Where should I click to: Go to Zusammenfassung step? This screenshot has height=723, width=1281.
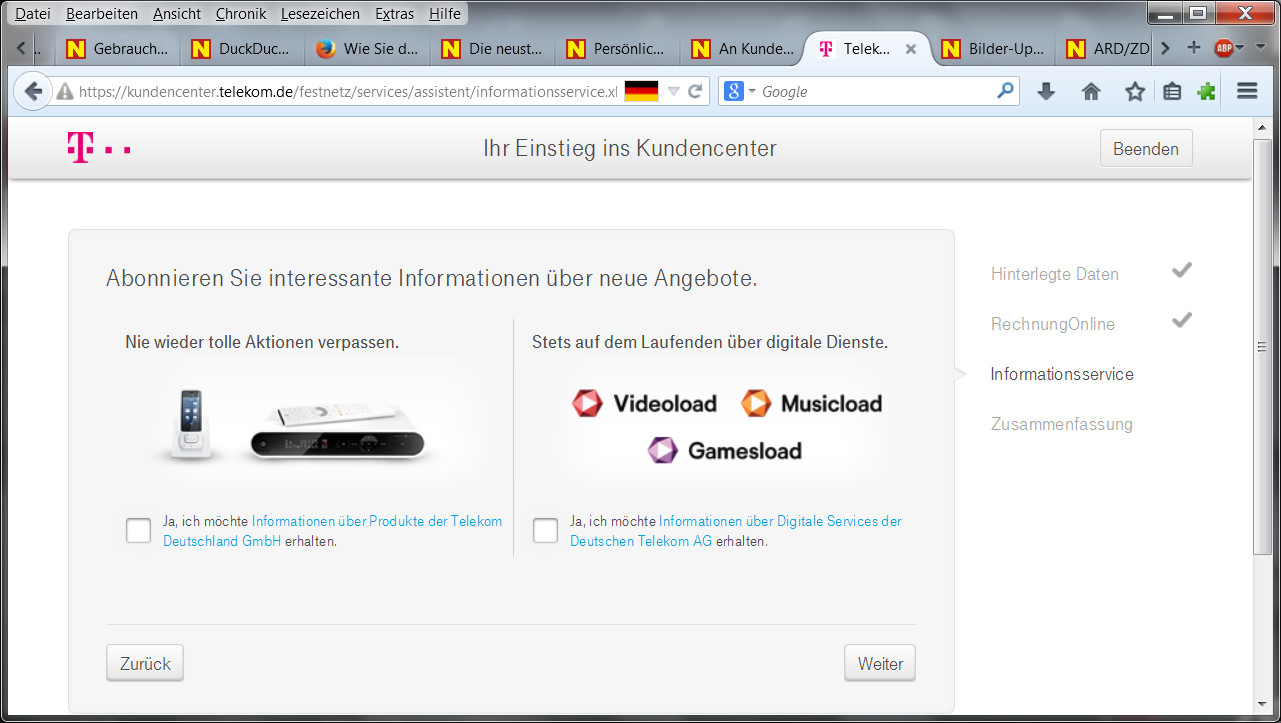click(x=1061, y=424)
